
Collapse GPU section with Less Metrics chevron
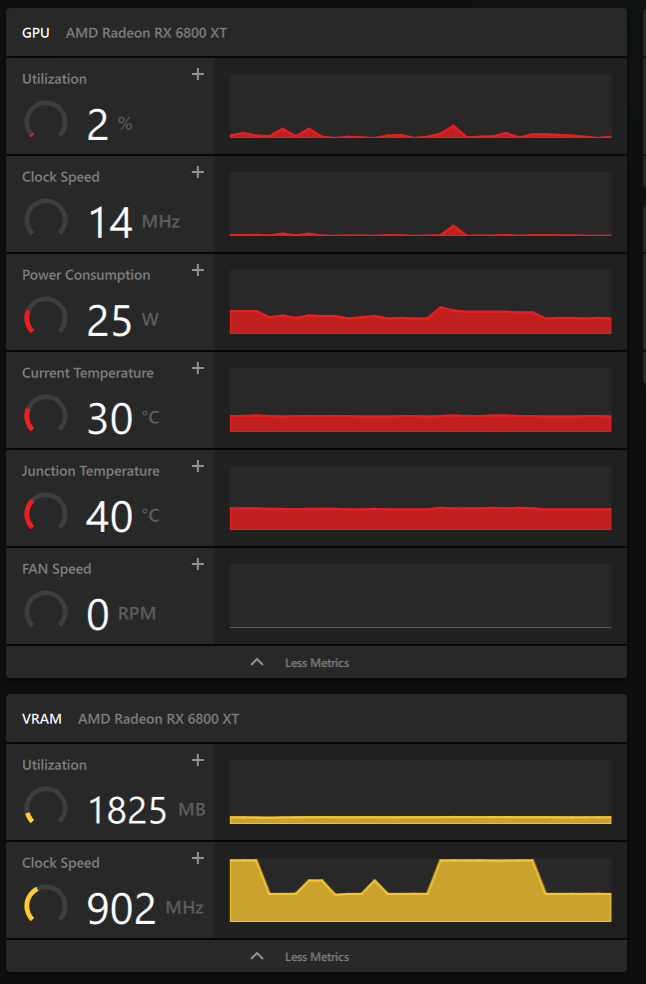coord(257,662)
